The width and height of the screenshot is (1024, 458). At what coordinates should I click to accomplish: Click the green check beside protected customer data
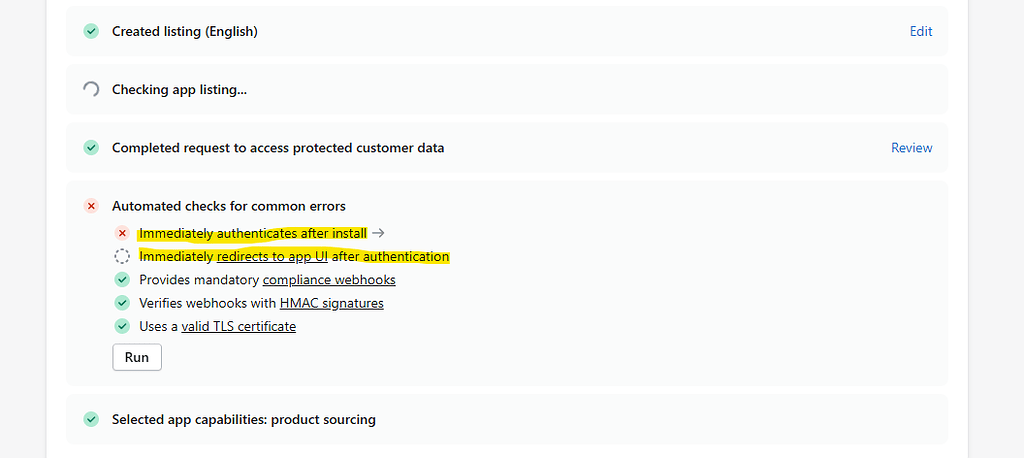[x=91, y=148]
